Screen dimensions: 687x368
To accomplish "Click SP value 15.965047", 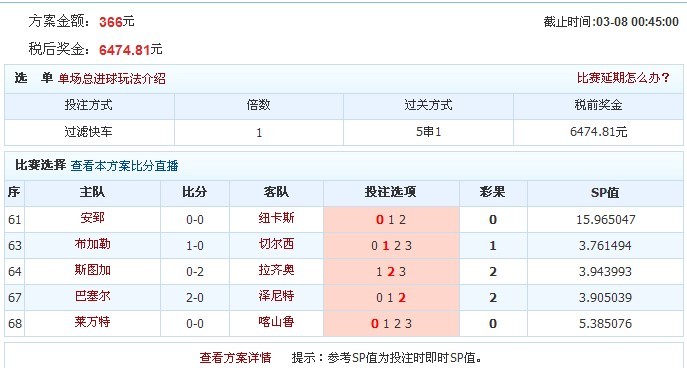I will tap(605, 219).
